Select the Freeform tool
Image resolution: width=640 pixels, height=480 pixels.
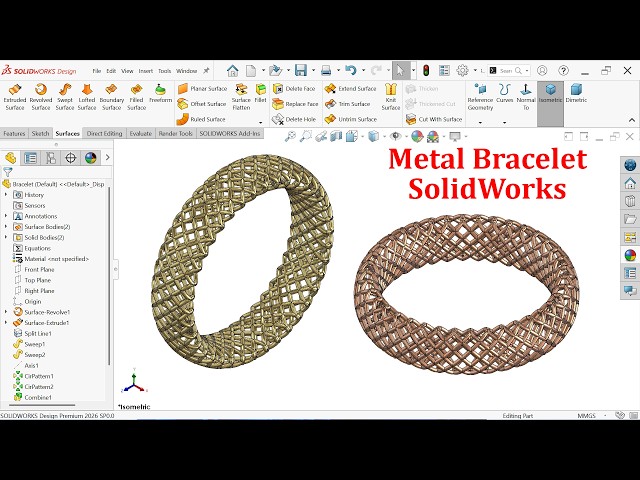160,93
